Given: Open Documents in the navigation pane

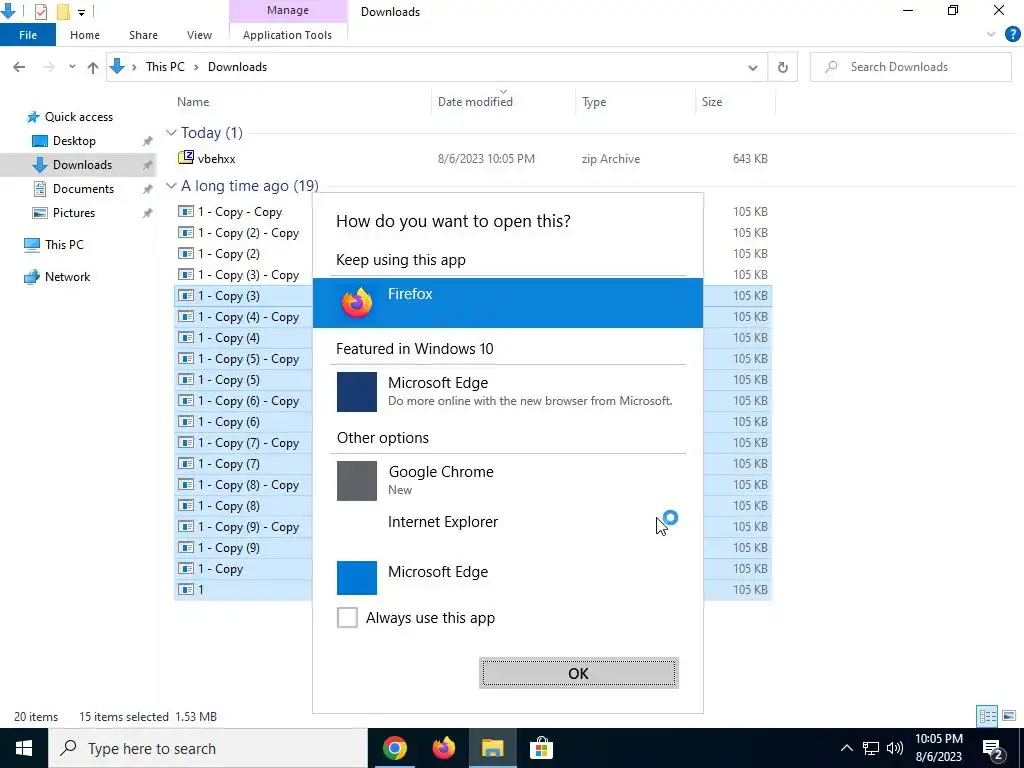Looking at the screenshot, I should click(83, 189).
